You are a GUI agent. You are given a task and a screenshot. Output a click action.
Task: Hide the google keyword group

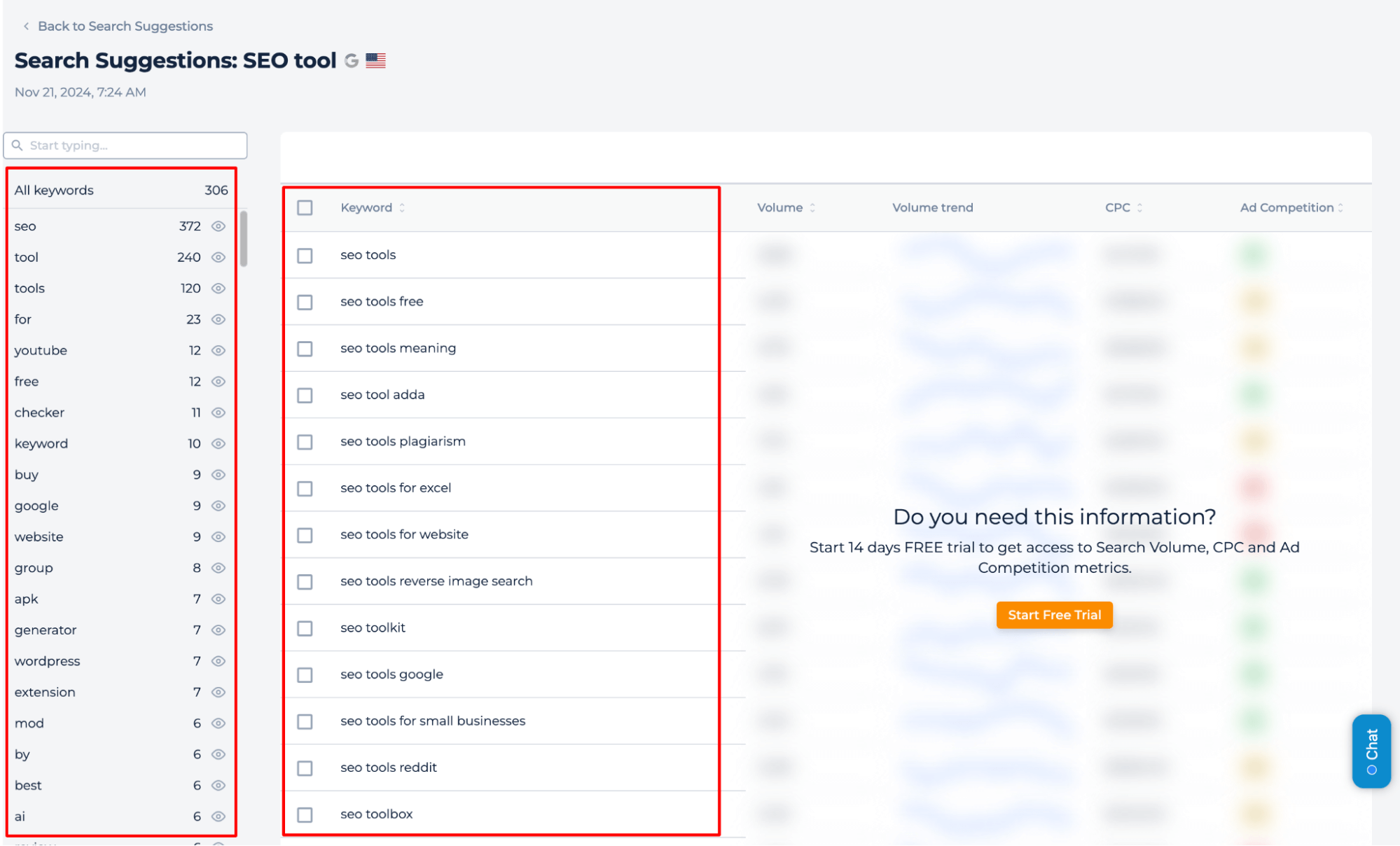click(219, 506)
